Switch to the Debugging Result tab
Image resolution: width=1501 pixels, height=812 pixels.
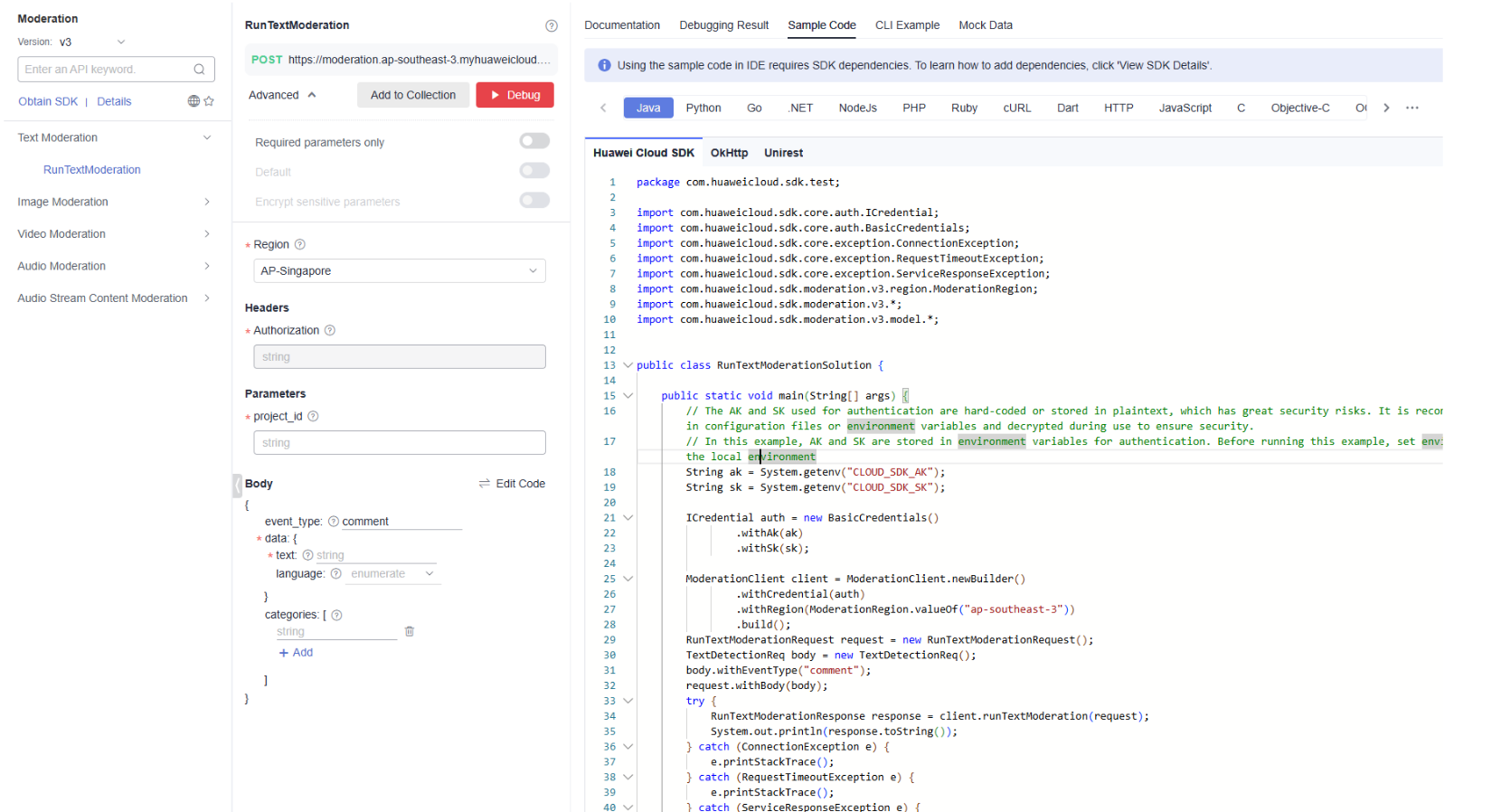click(724, 25)
